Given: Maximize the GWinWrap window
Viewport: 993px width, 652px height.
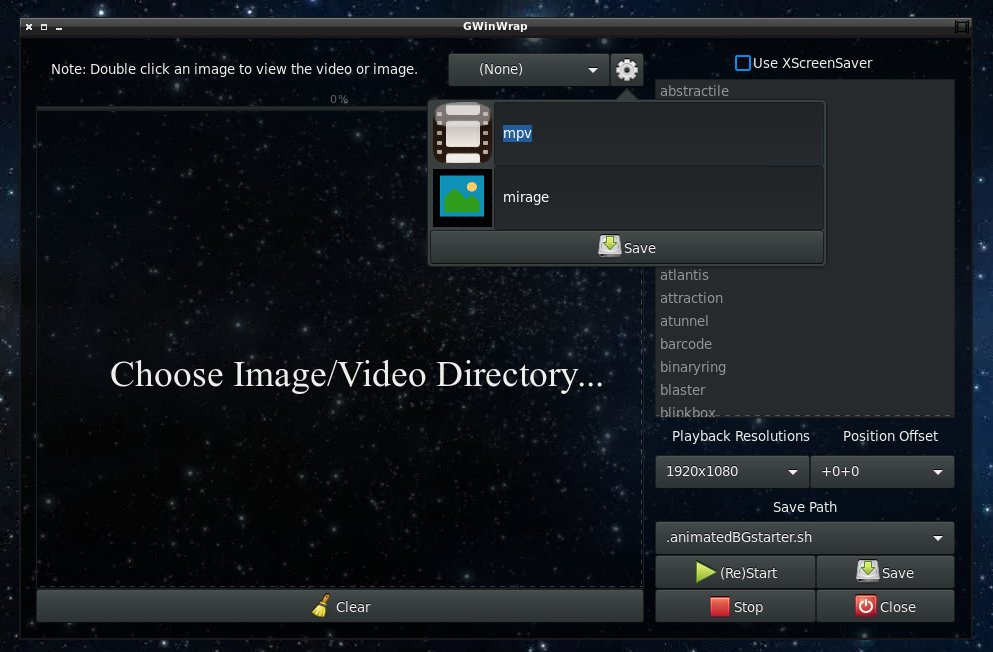Looking at the screenshot, I should [44, 27].
